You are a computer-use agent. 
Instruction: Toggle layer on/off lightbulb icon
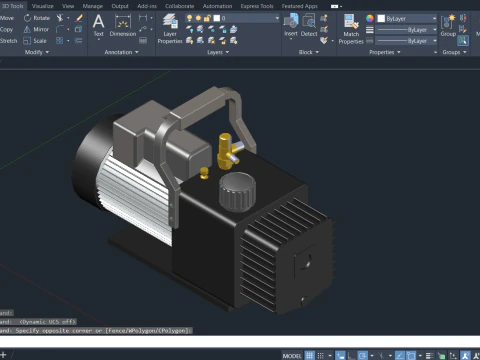189,18
